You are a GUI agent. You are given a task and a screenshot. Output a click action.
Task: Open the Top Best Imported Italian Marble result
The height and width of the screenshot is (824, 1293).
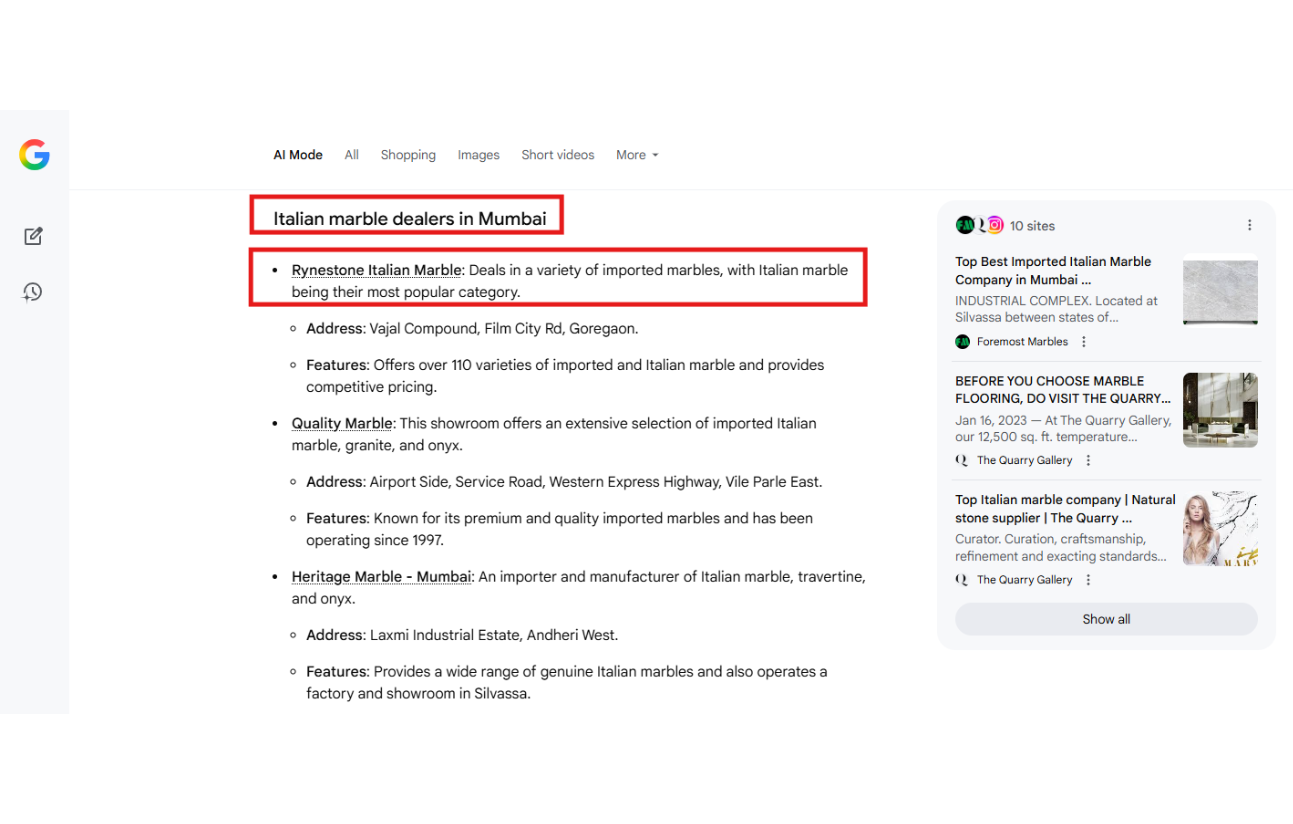coord(1052,271)
